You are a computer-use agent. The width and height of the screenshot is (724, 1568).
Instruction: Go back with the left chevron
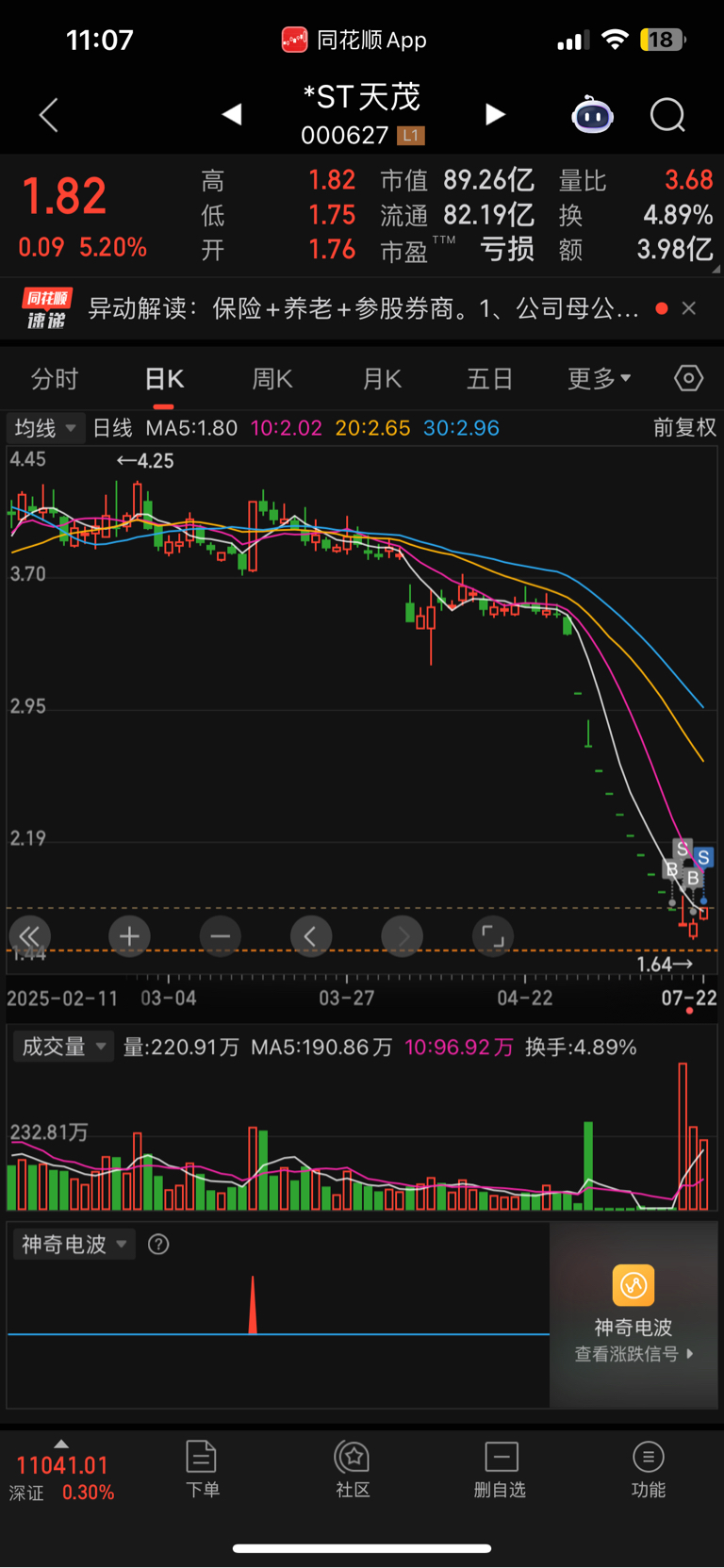(49, 115)
